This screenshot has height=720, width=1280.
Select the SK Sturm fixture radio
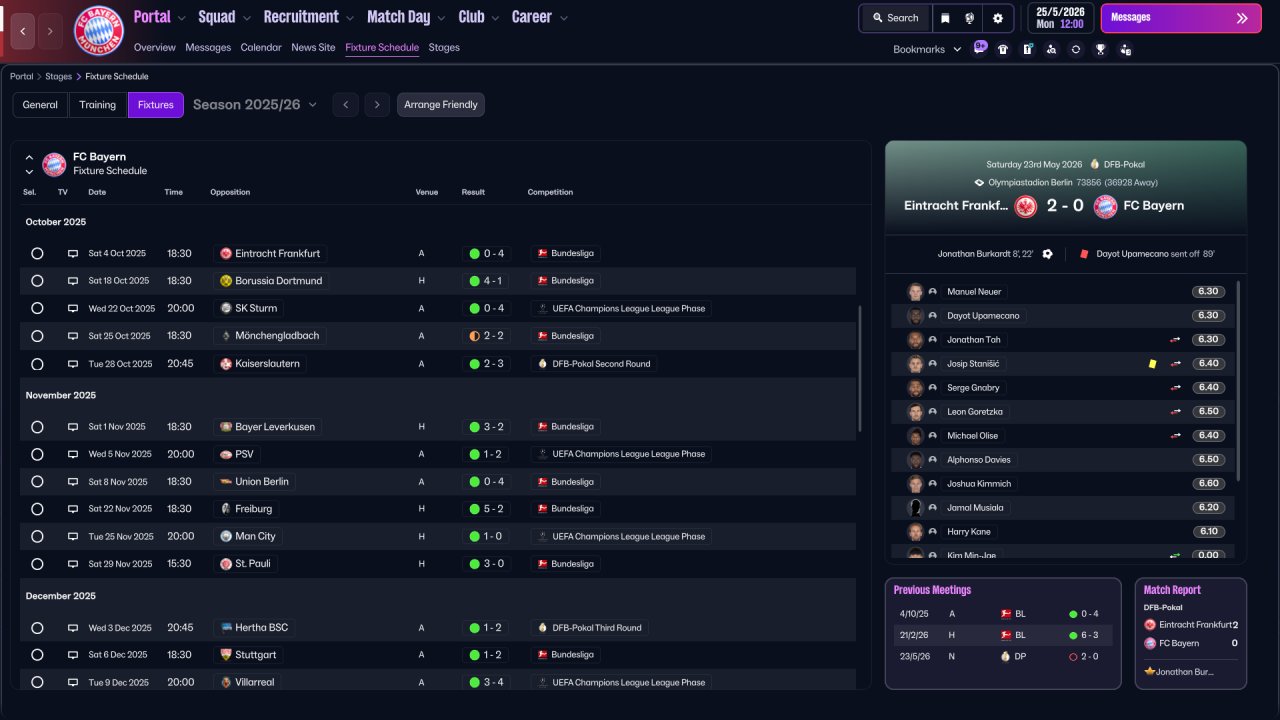pyautogui.click(x=37, y=309)
